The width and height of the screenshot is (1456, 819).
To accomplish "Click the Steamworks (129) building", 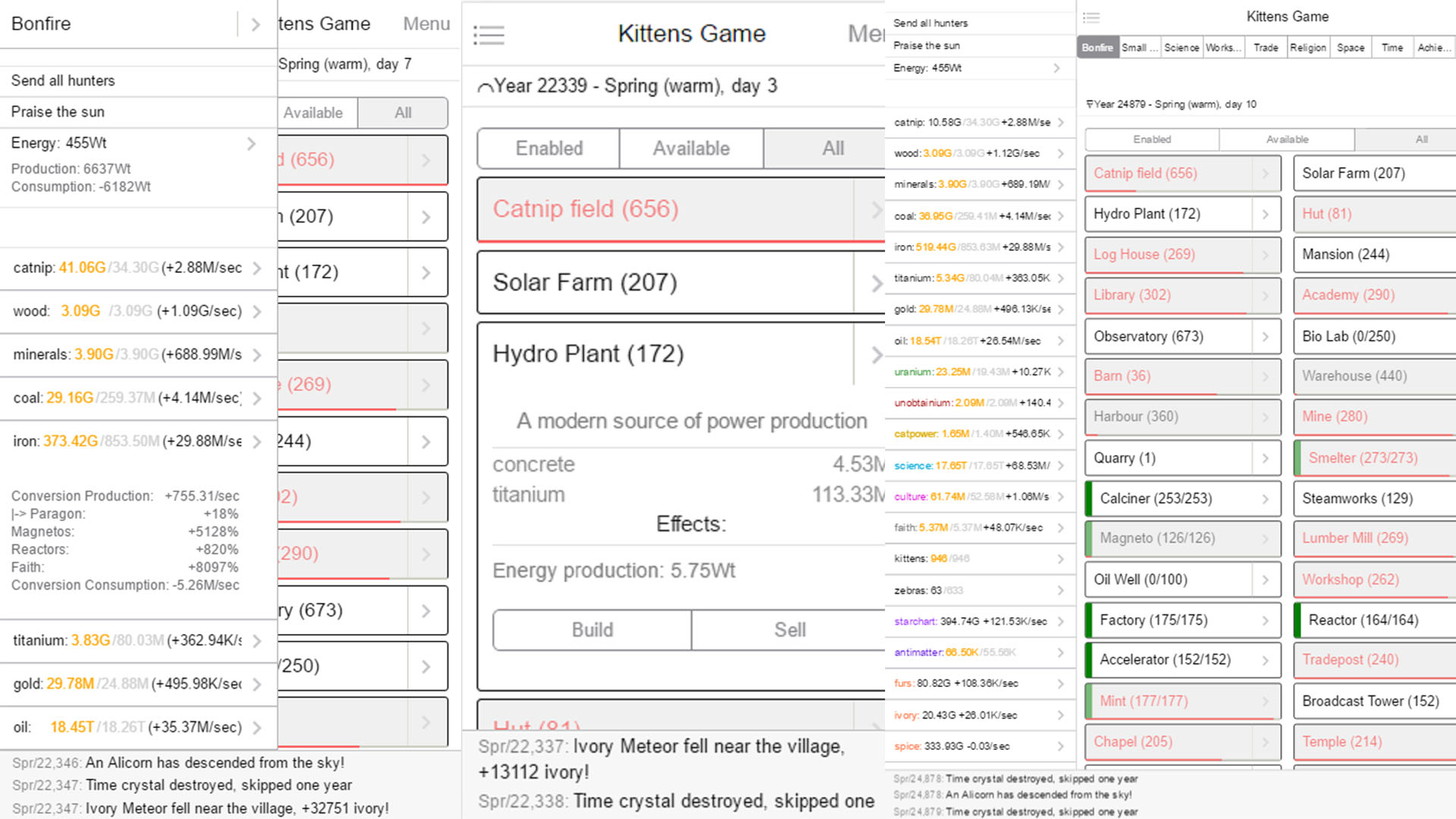I will [1375, 499].
